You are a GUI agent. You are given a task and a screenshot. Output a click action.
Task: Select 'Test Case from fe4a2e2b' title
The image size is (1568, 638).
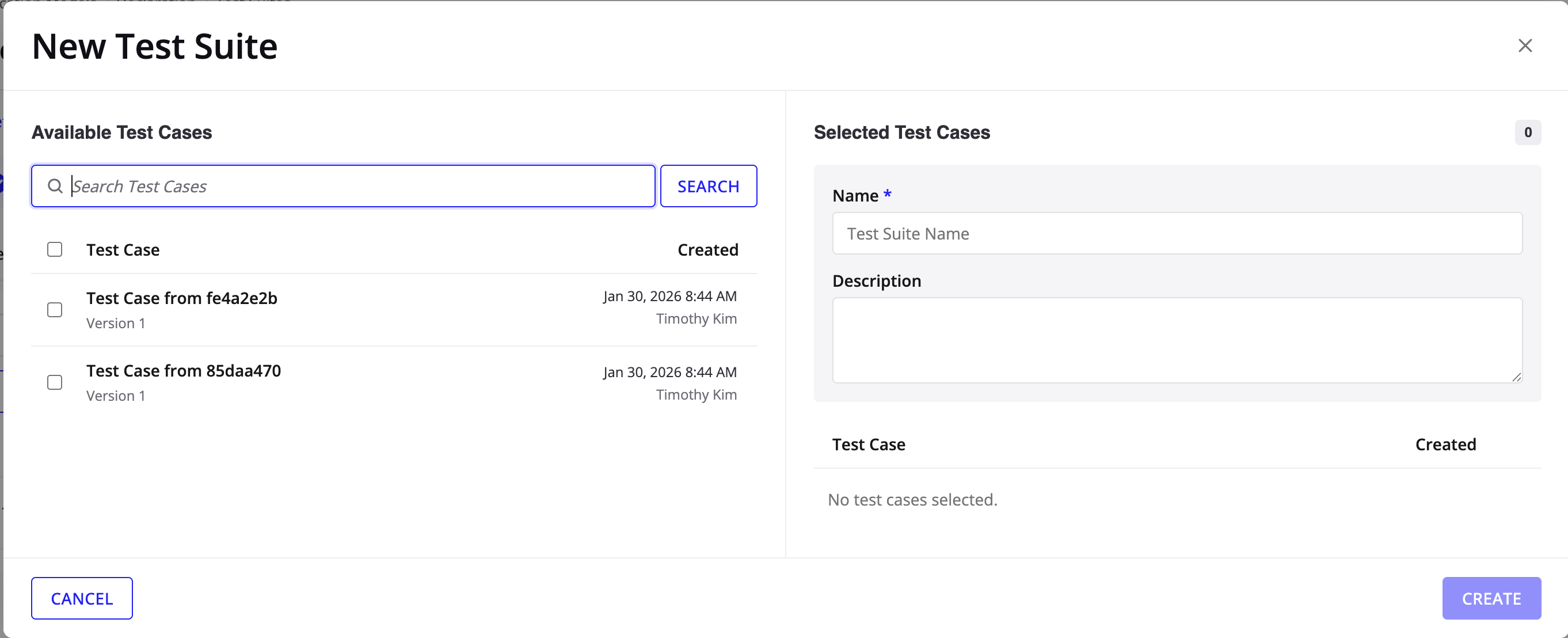pyautogui.click(x=182, y=298)
